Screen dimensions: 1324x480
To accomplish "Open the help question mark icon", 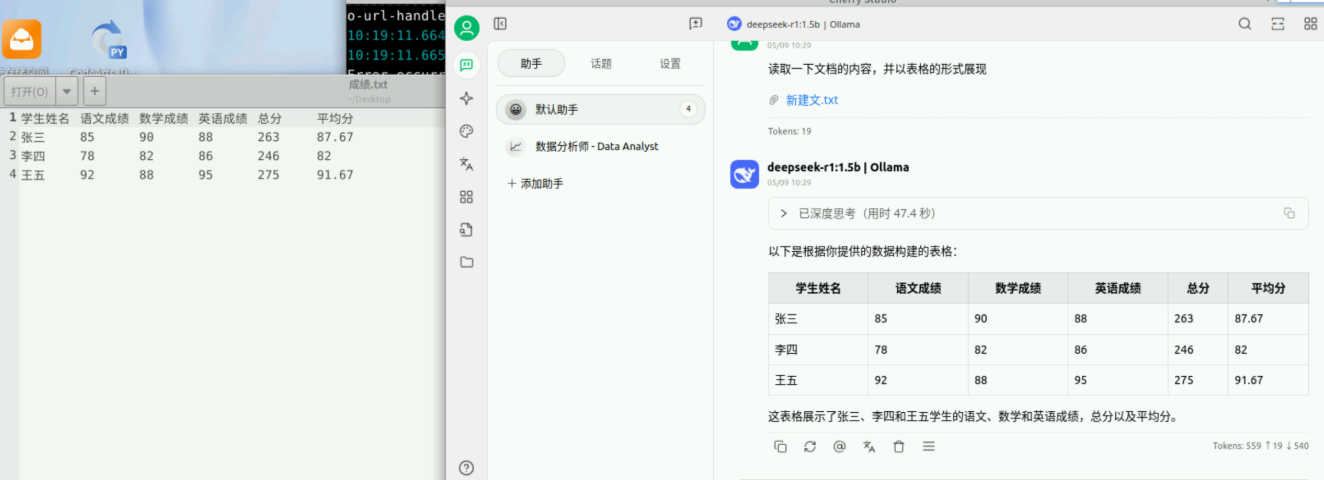I will coord(466,467).
